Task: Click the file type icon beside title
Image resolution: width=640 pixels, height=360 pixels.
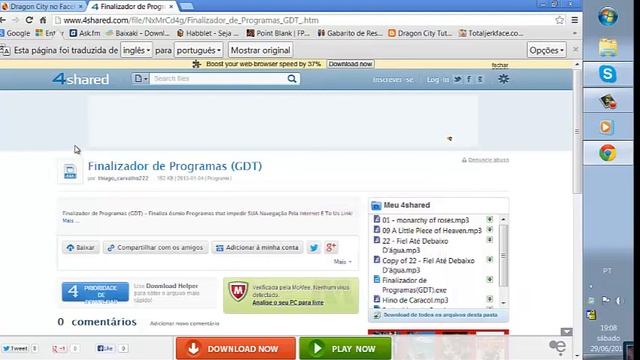Action: click(70, 171)
